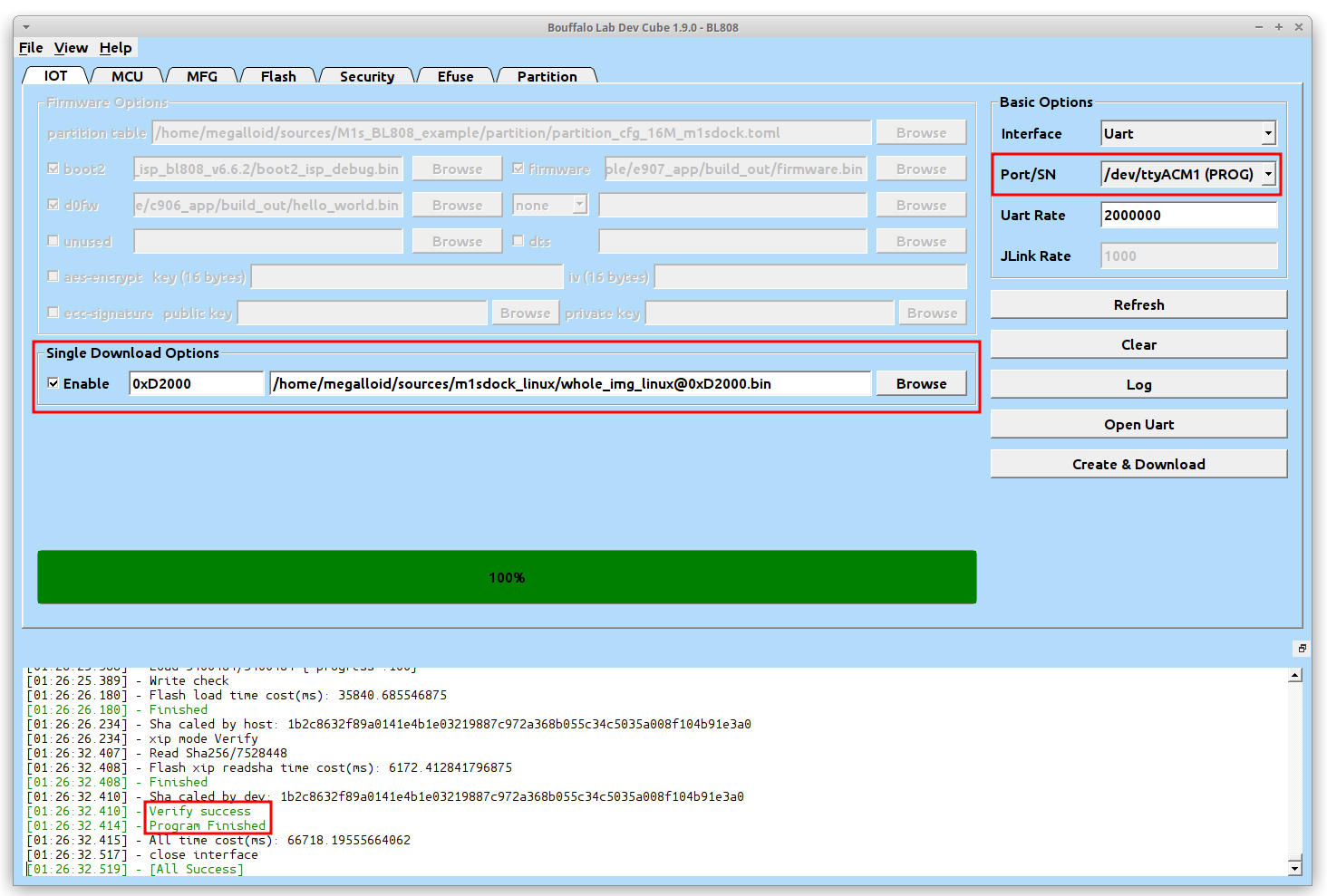Switch to the Flash tab
This screenshot has height=896, width=1327.
pos(278,76)
